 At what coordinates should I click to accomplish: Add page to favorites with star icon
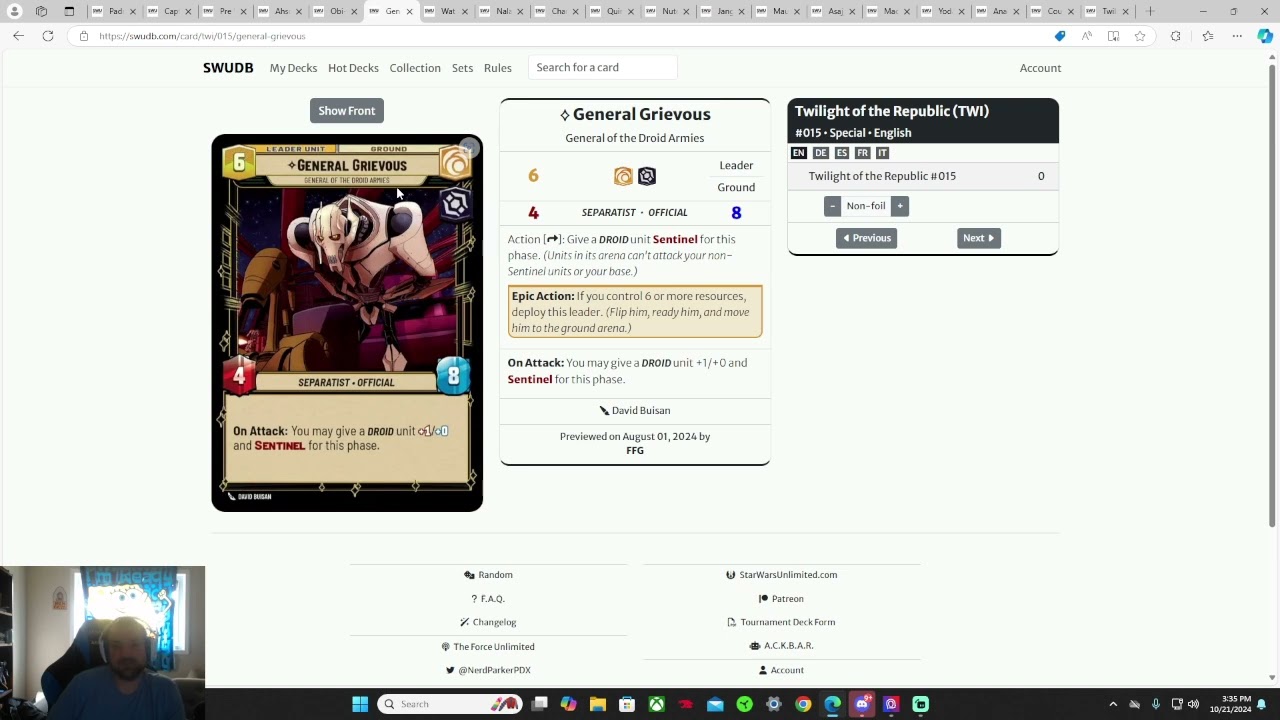point(1140,36)
